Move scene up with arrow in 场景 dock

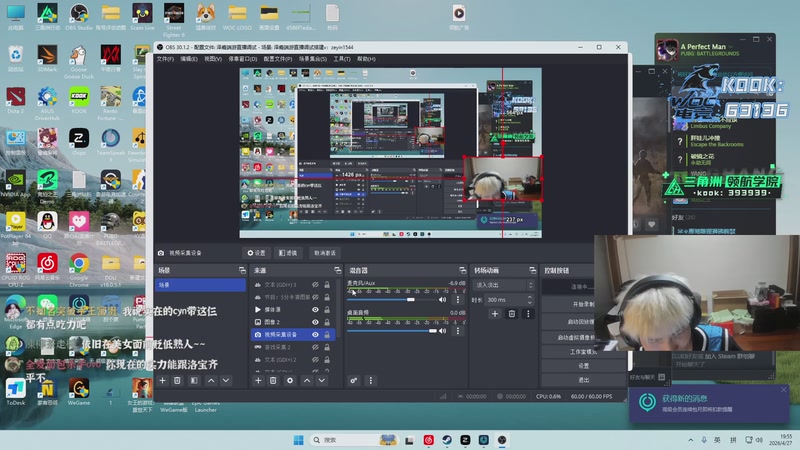click(x=211, y=381)
